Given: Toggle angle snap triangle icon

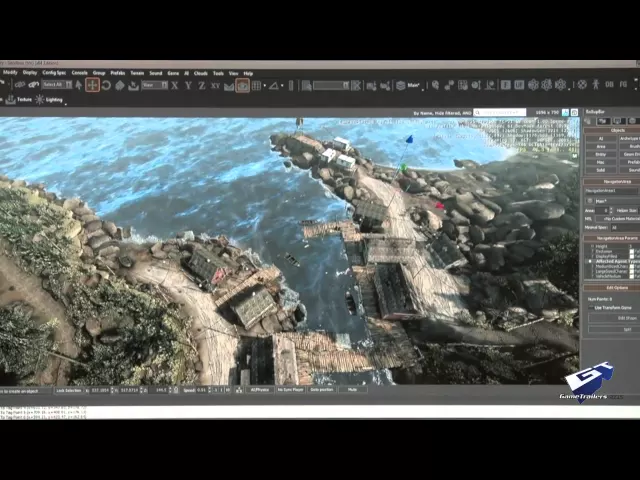Looking at the screenshot, I should (274, 85).
